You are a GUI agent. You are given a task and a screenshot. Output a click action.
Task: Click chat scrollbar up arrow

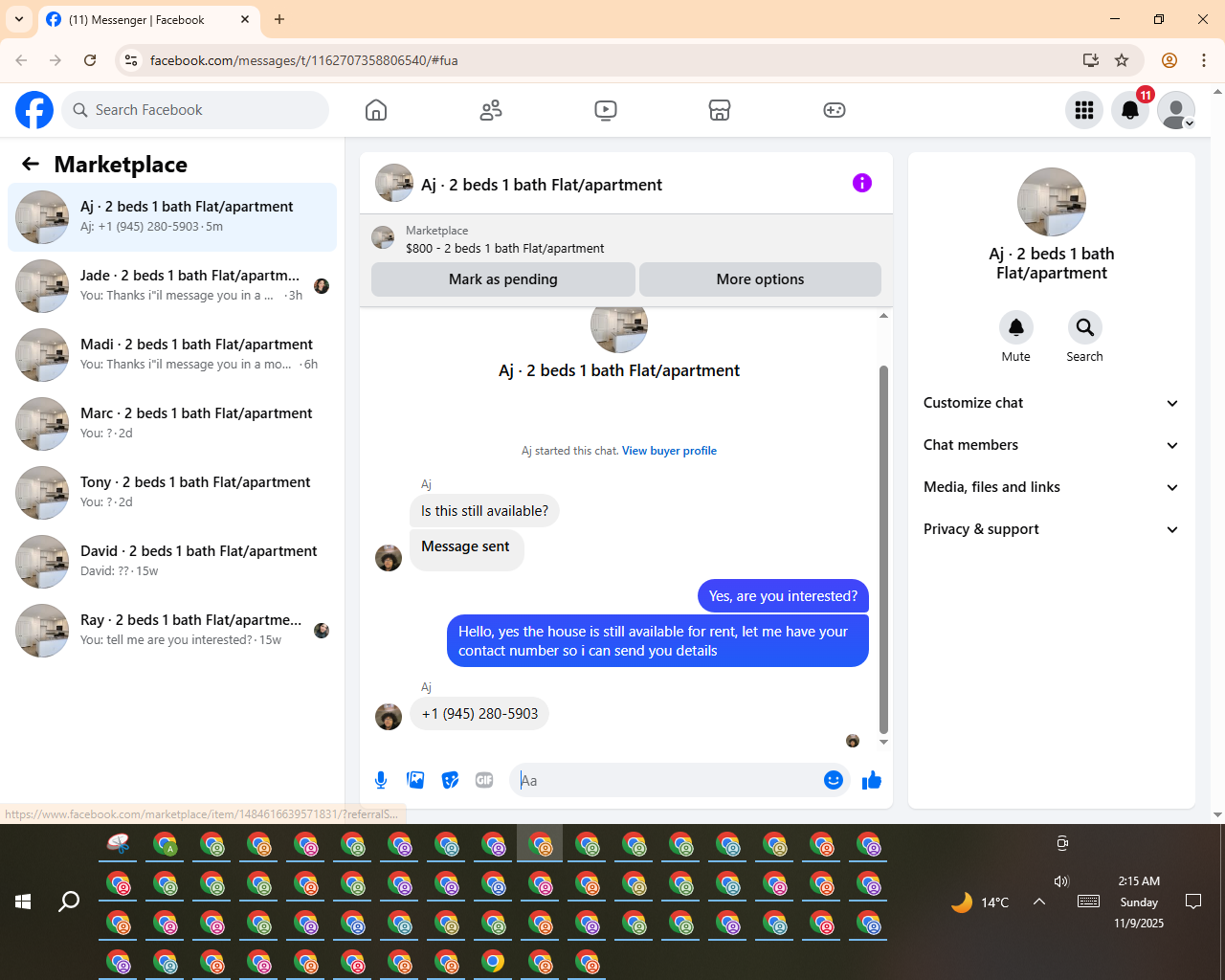(x=883, y=315)
